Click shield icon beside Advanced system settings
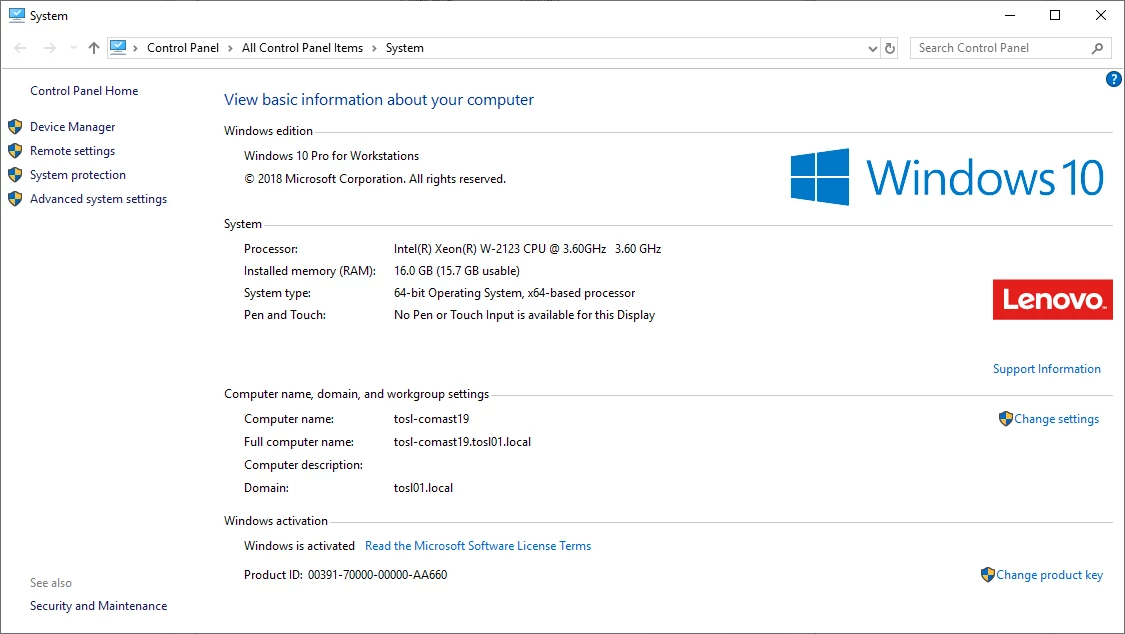Image resolution: width=1125 pixels, height=634 pixels. [15, 199]
